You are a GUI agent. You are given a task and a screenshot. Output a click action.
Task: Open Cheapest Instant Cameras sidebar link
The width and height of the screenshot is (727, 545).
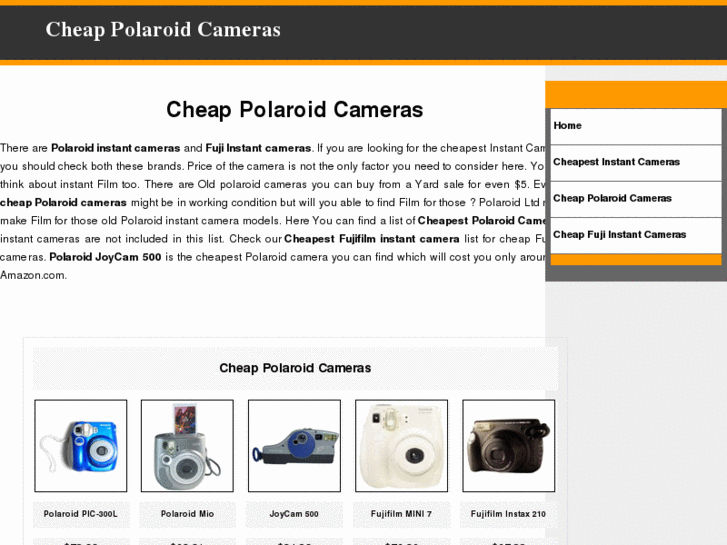tap(636, 162)
